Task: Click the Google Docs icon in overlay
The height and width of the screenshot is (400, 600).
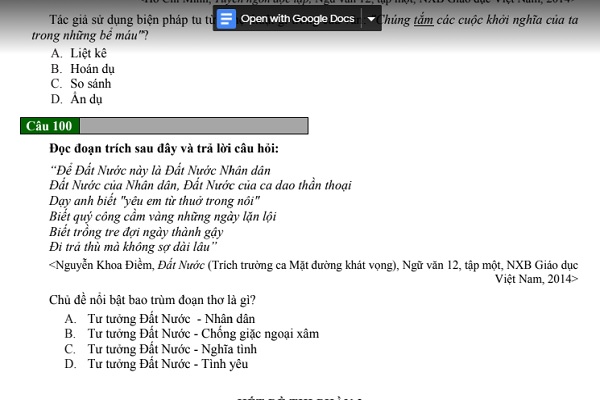Action: click(226, 18)
